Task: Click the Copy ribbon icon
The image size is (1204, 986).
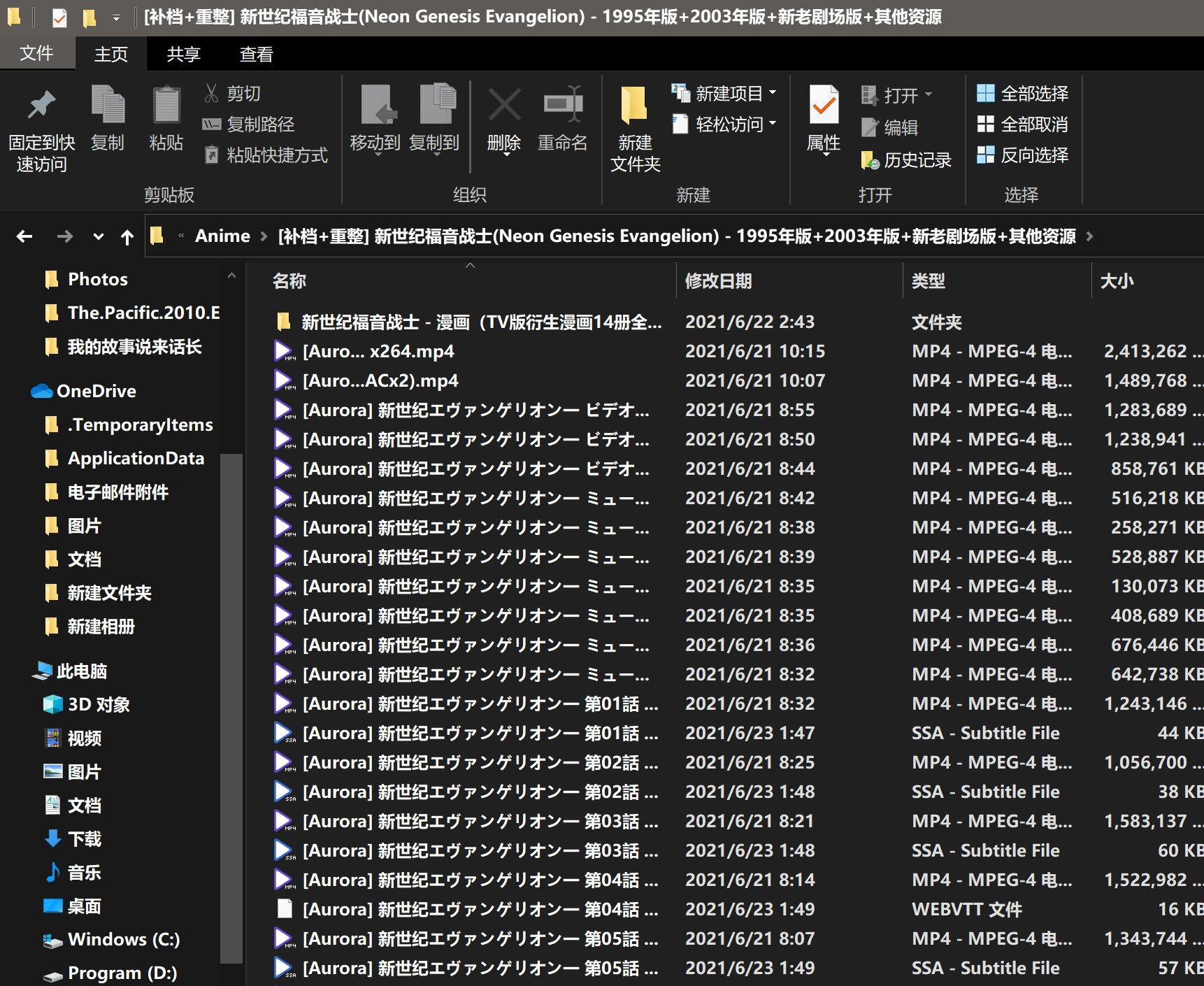Action: pos(108,119)
